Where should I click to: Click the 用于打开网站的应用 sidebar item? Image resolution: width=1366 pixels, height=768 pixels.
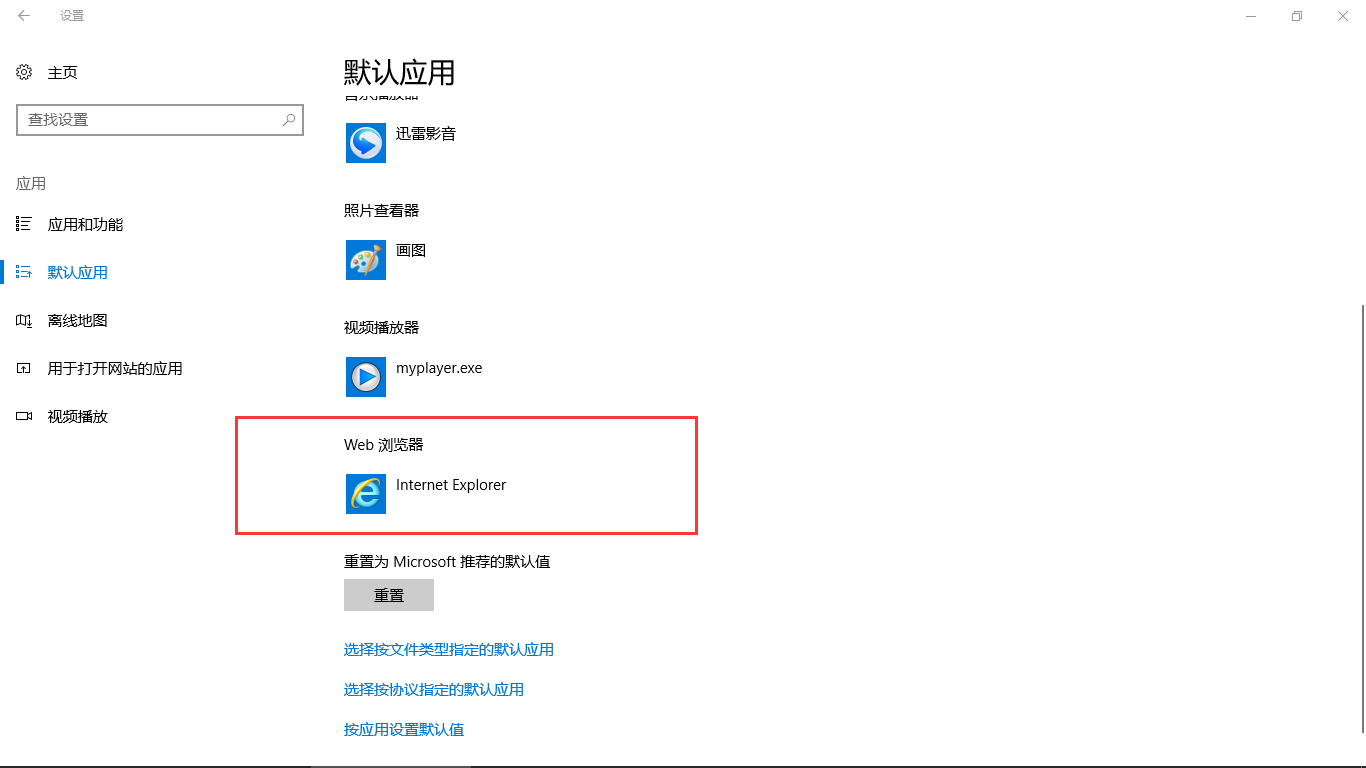(x=115, y=368)
